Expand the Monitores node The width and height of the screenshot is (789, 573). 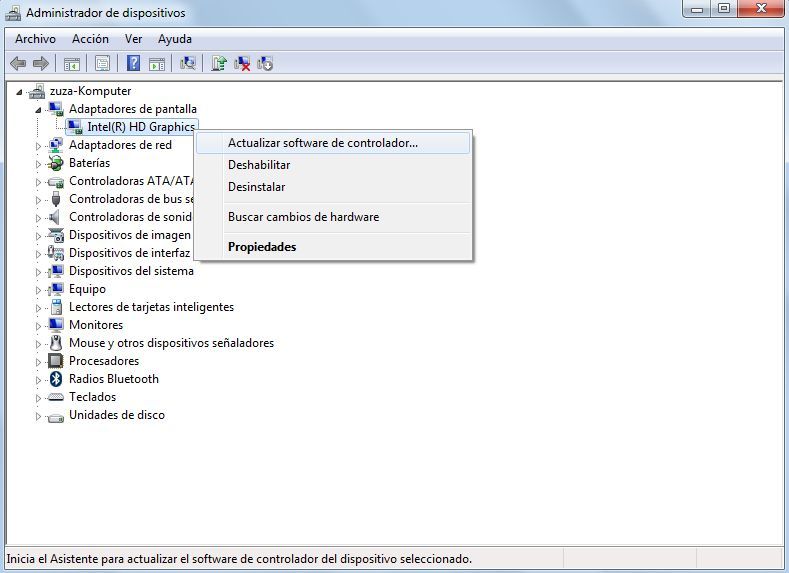pyautogui.click(x=38, y=326)
